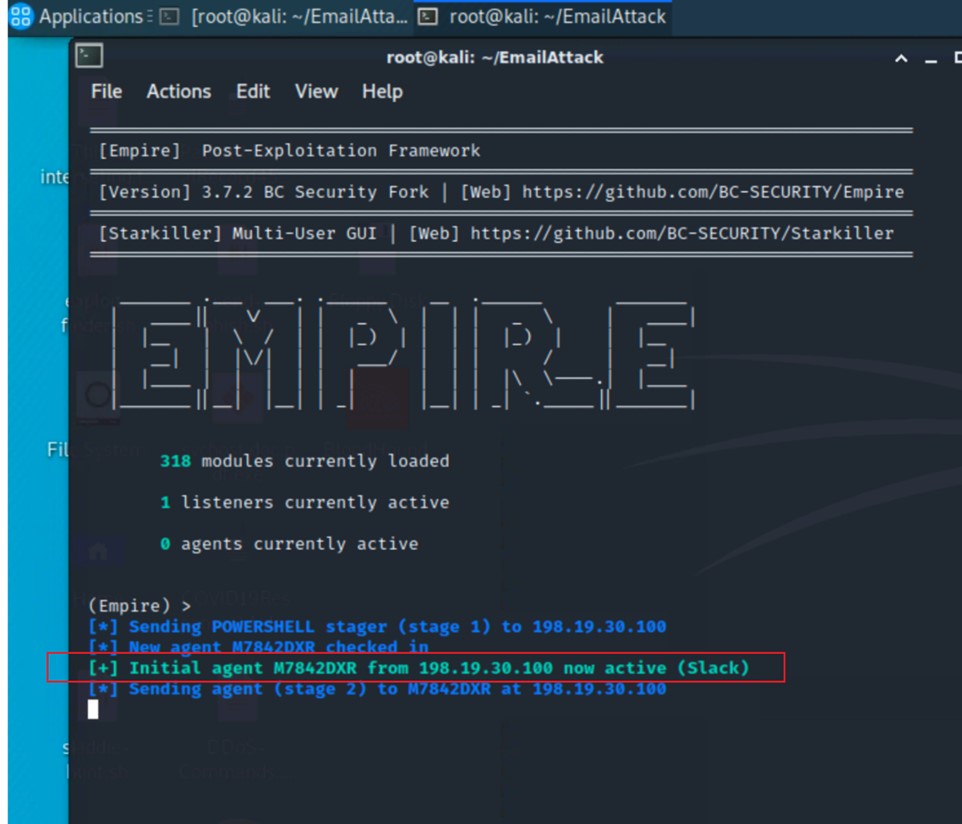Click terminal icon of first taskbar entry
This screenshot has height=824, width=962.
[169, 17]
